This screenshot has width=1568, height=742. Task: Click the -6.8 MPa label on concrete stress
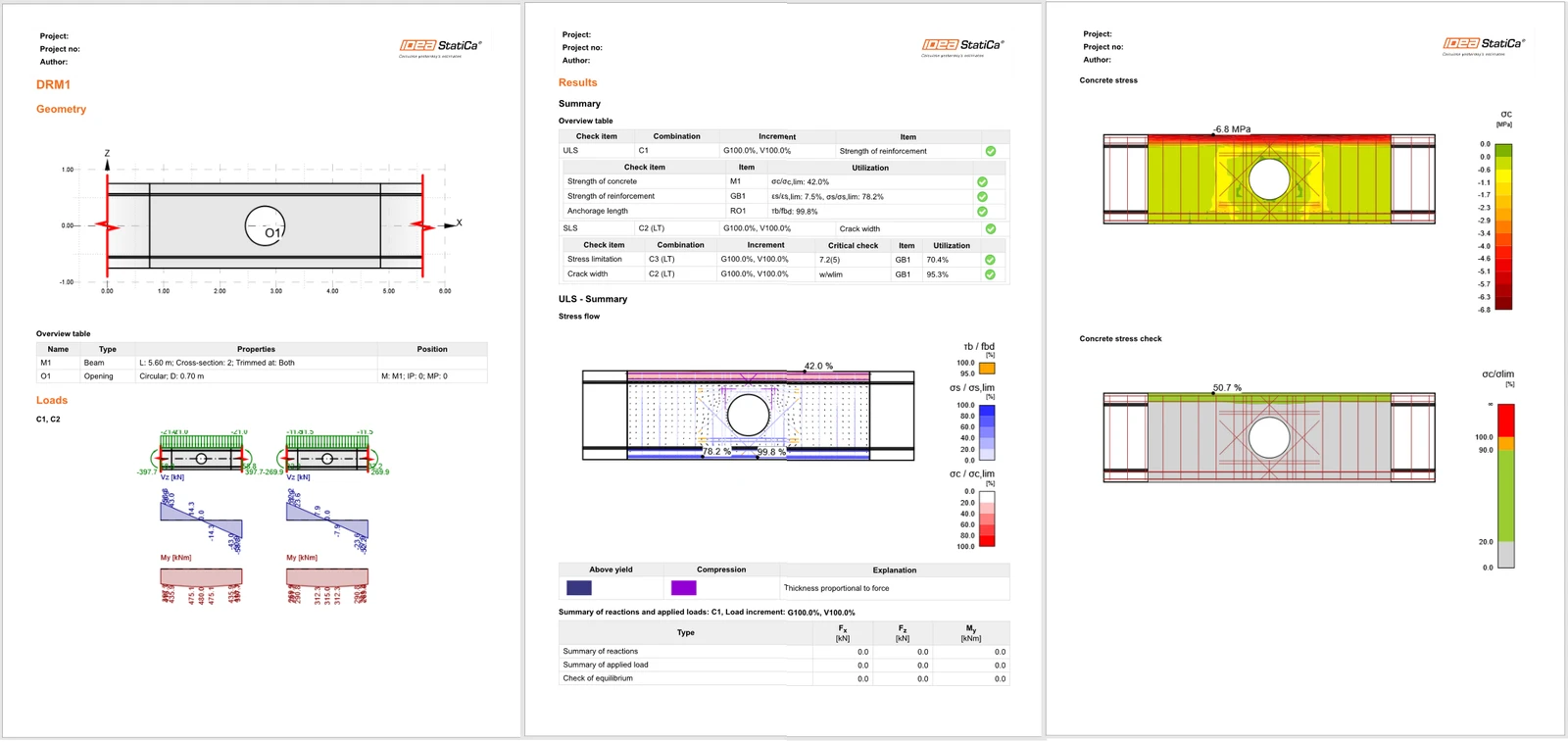pyautogui.click(x=1232, y=128)
